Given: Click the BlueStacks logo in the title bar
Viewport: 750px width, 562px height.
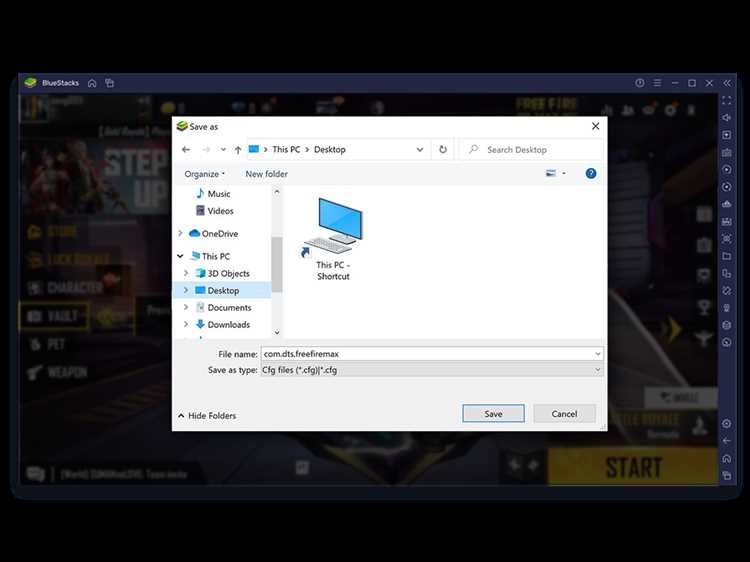Looking at the screenshot, I should [31, 83].
